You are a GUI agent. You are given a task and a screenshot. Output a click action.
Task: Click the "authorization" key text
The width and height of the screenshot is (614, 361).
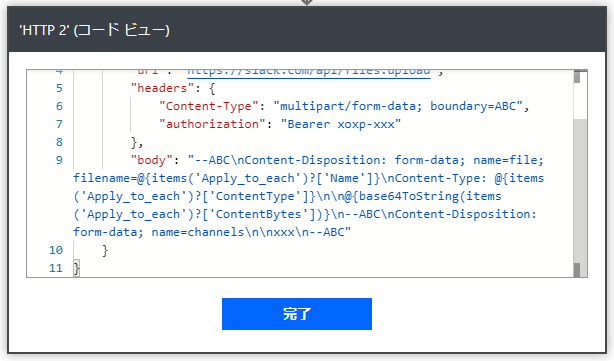[213, 124]
